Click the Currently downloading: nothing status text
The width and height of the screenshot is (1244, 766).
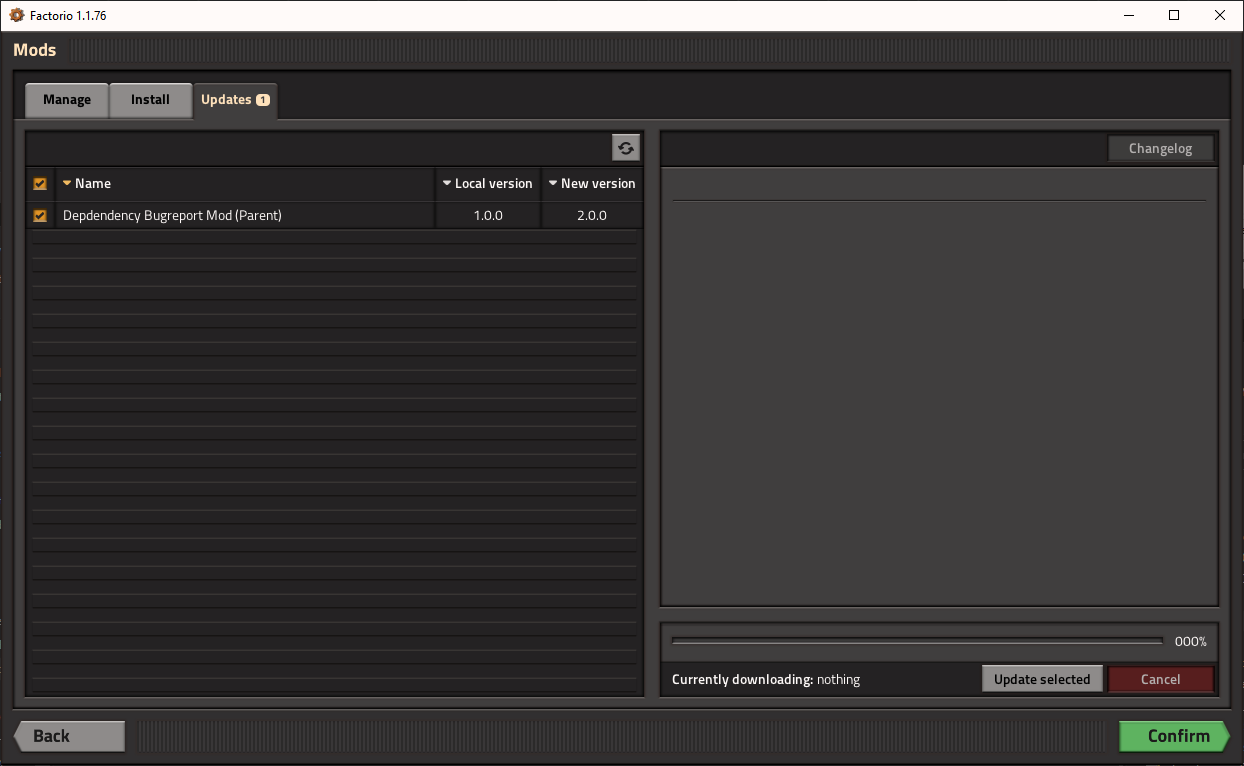pos(766,680)
